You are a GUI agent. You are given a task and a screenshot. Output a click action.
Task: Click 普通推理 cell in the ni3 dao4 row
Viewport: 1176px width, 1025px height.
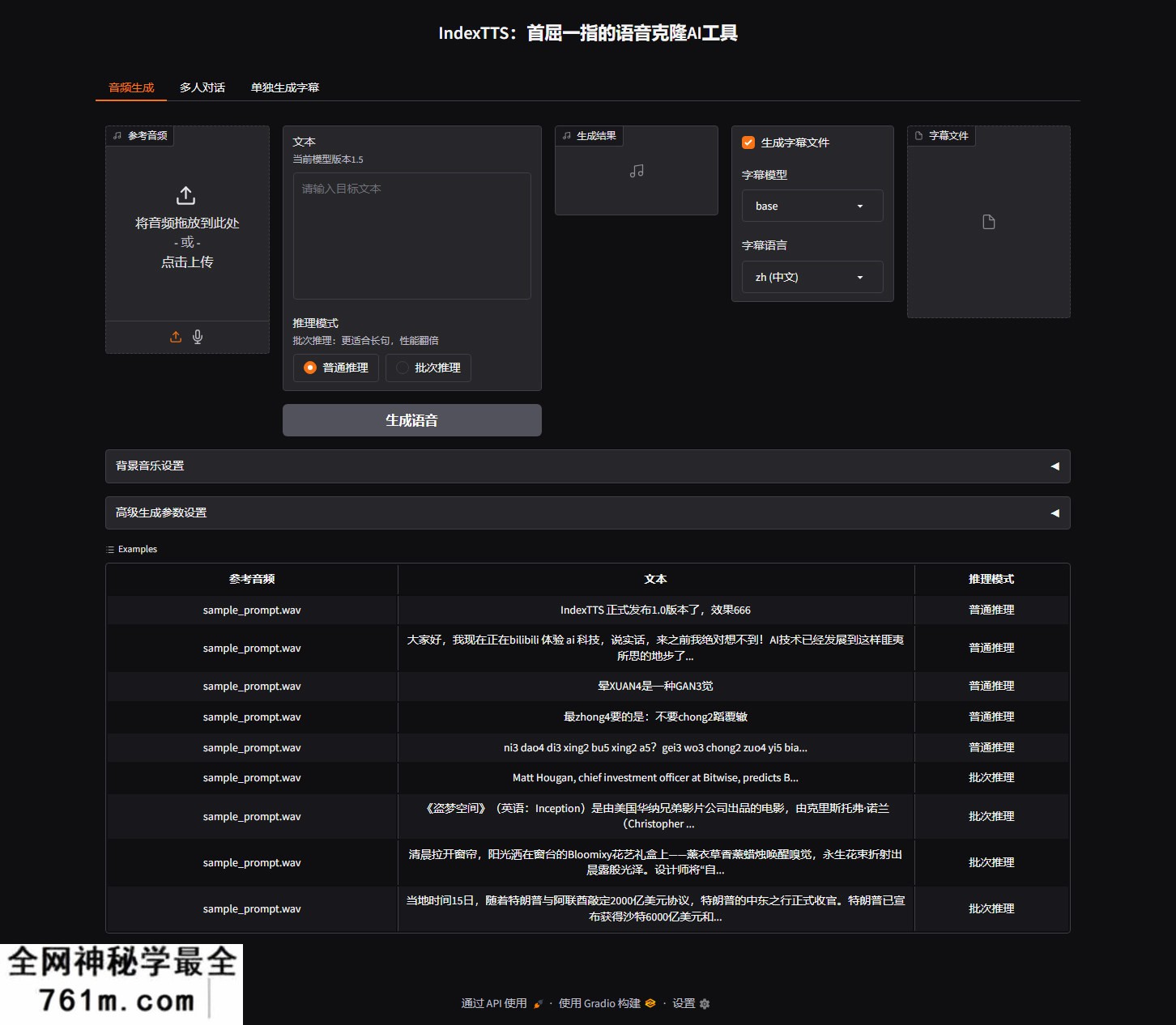click(x=991, y=747)
